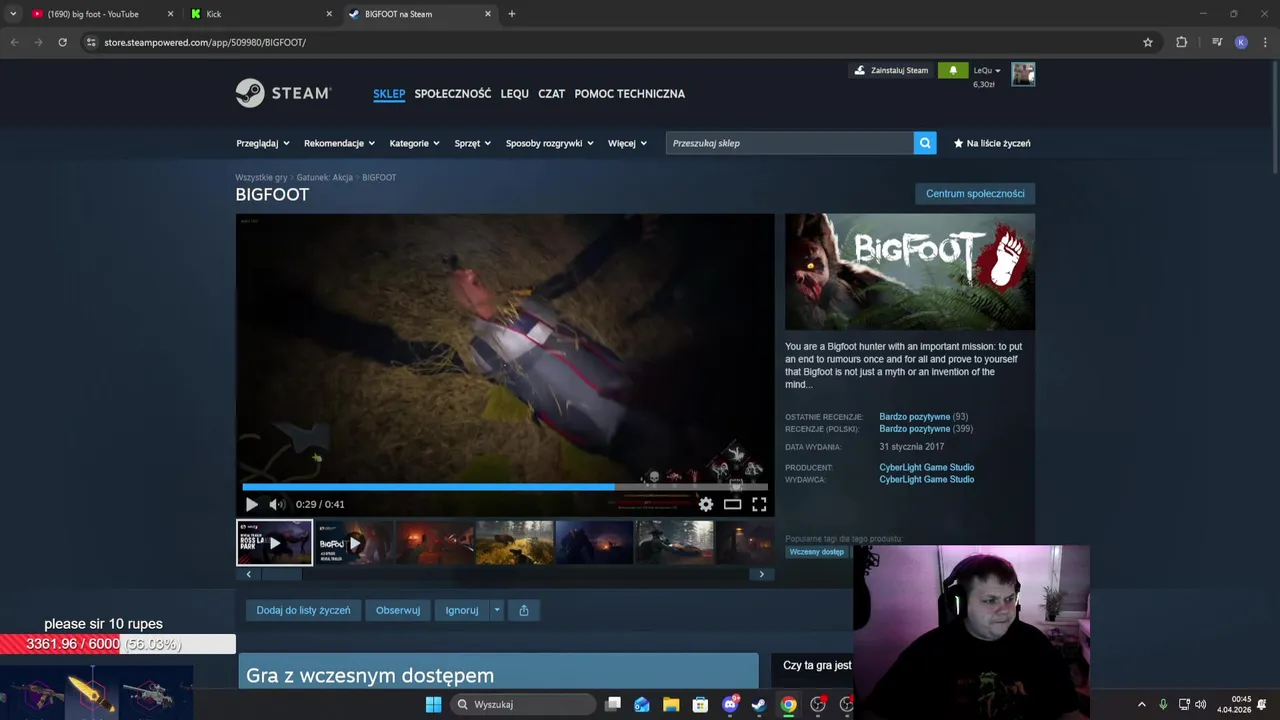Open producer CyberLight Game Studio link
The image size is (1280, 720).
(927, 467)
